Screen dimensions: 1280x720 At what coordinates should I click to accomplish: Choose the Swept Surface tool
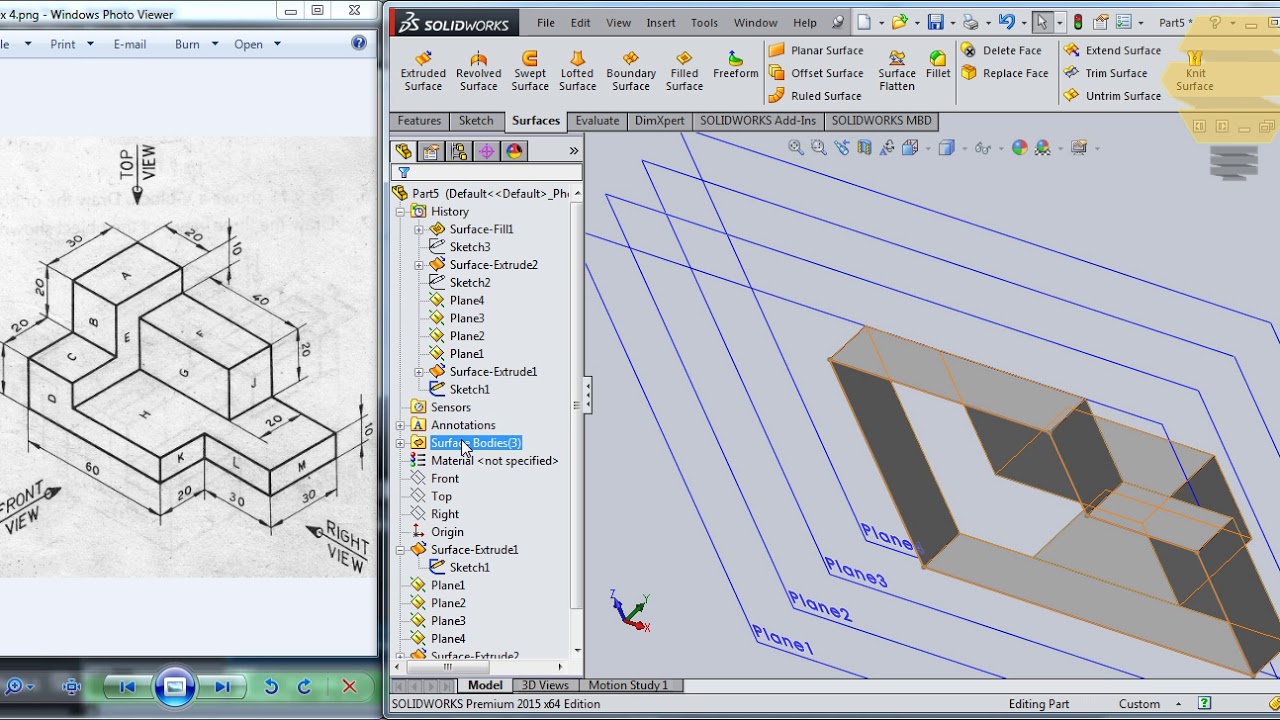point(530,71)
